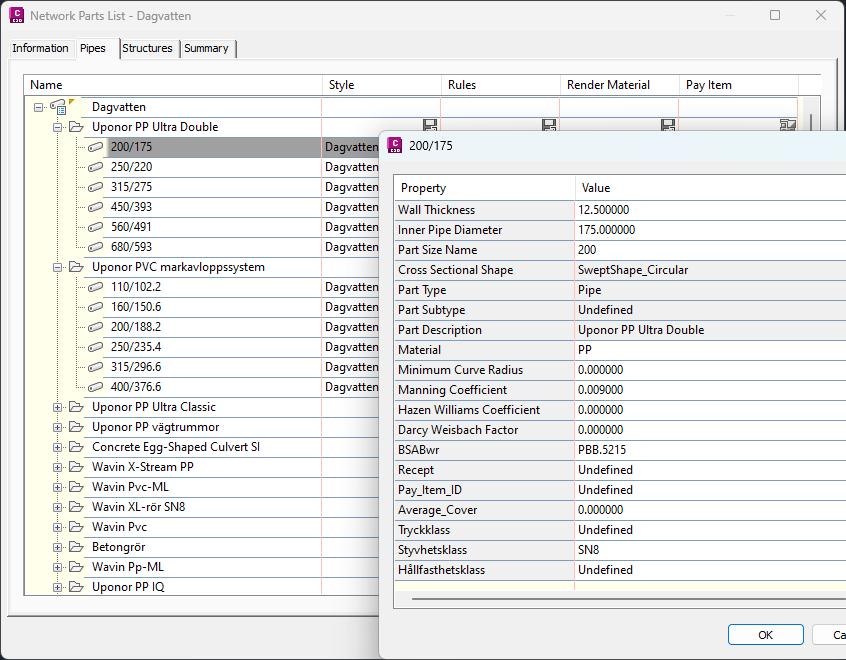This screenshot has height=660, width=846.
Task: Click the Pay Item column icon for Uponor PP Ultra Double
Action: pyautogui.click(x=788, y=125)
